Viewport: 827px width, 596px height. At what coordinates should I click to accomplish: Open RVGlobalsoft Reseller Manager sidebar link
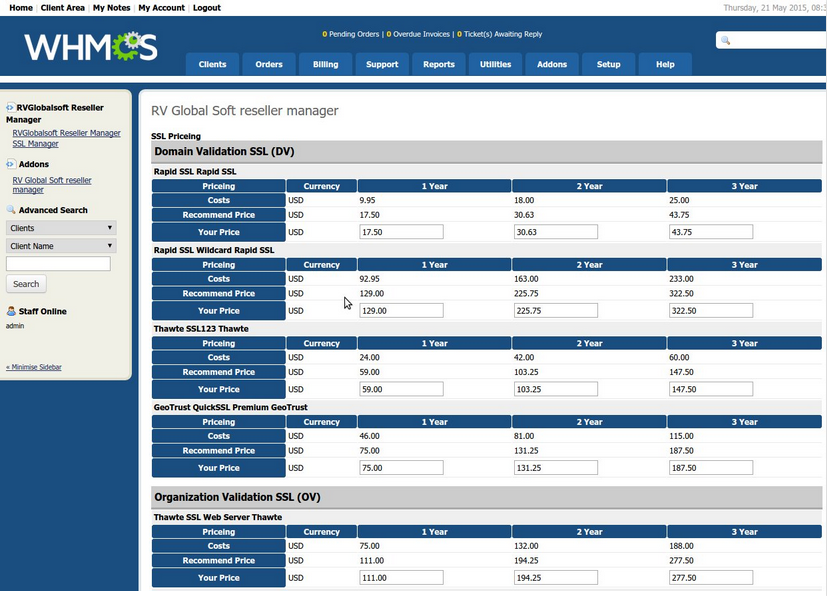66,133
